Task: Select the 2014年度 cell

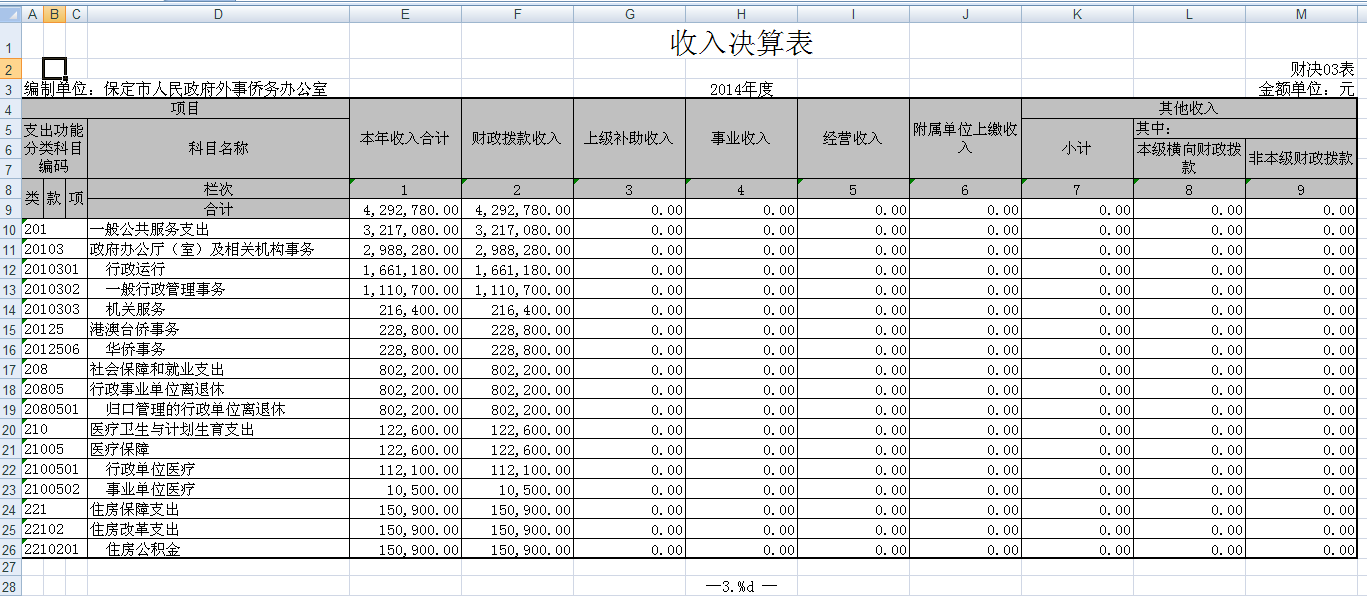Action: coord(741,89)
